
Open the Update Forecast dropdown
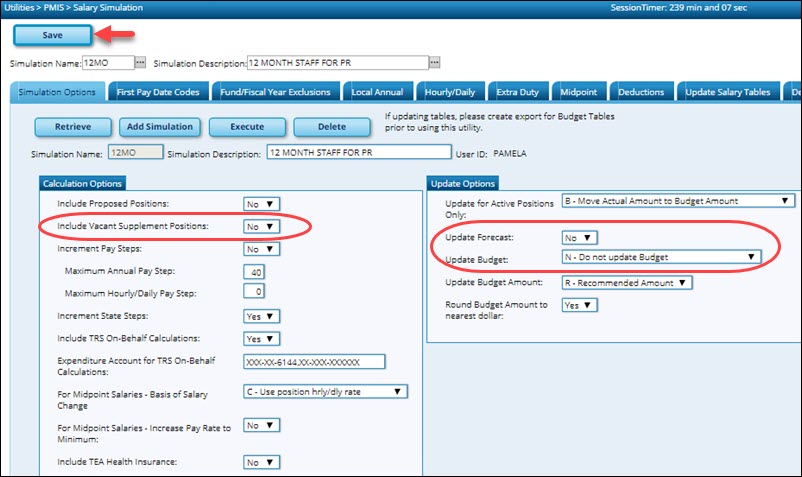click(x=580, y=238)
